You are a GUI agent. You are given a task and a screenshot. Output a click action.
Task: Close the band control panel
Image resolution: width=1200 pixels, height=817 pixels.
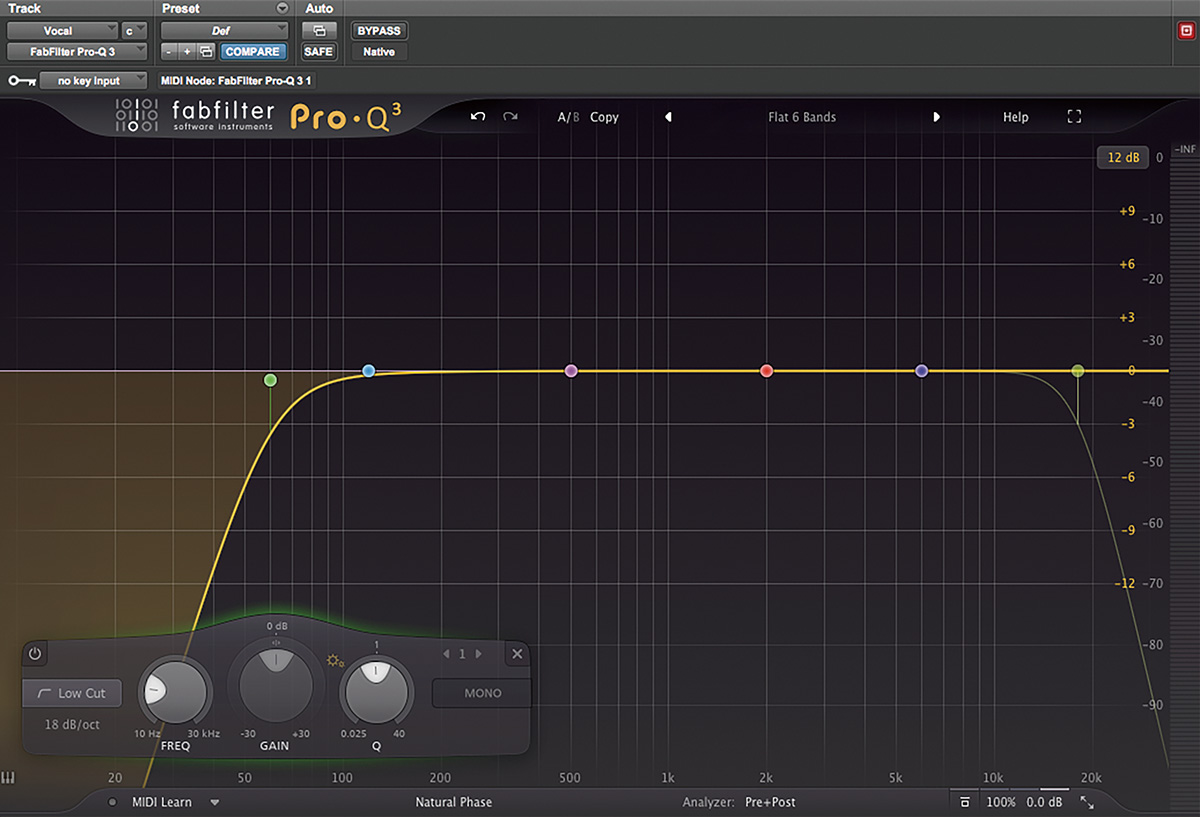[517, 654]
